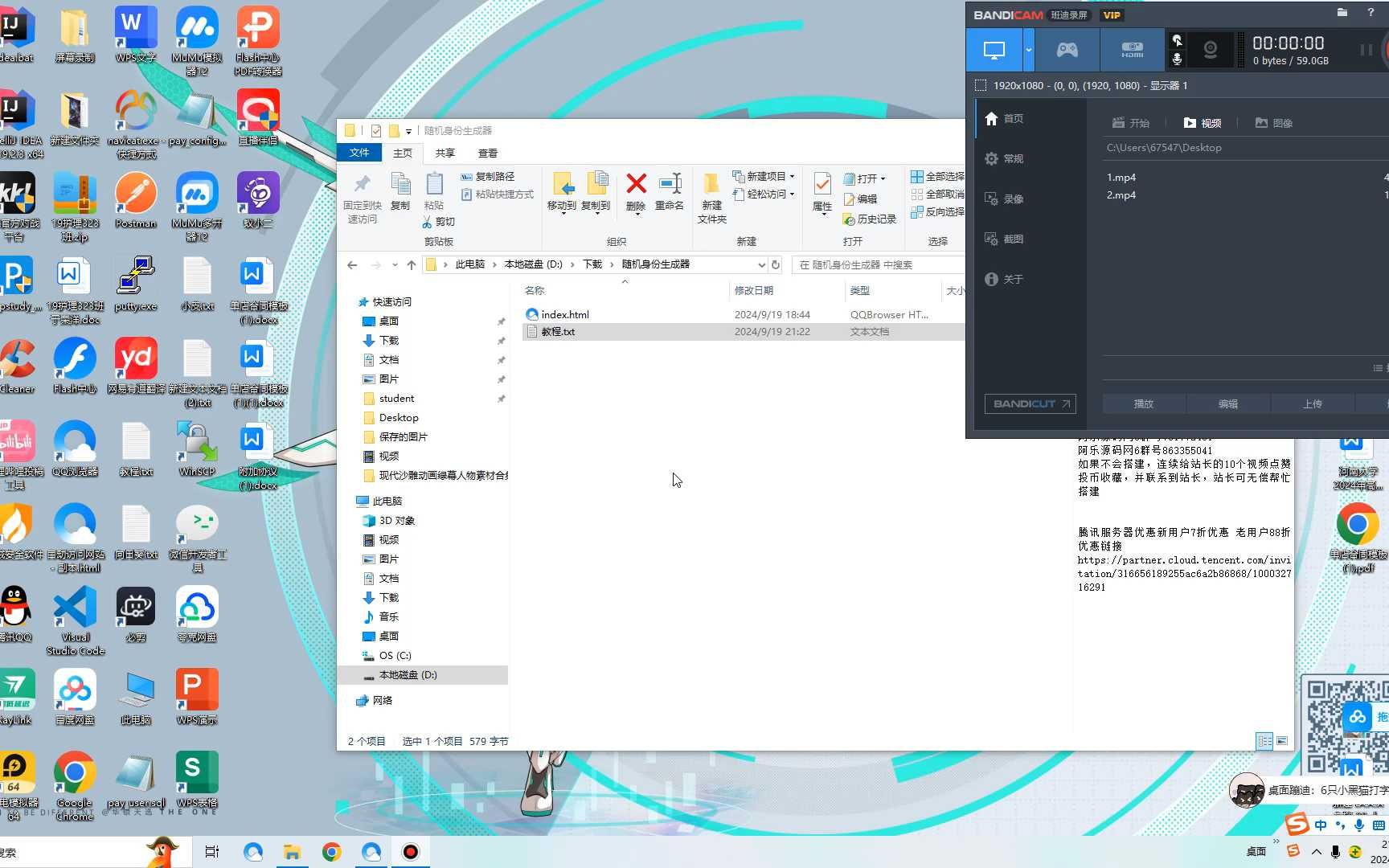
Task: Click 编辑 button in Bandicam video panel
Action: 1228,403
